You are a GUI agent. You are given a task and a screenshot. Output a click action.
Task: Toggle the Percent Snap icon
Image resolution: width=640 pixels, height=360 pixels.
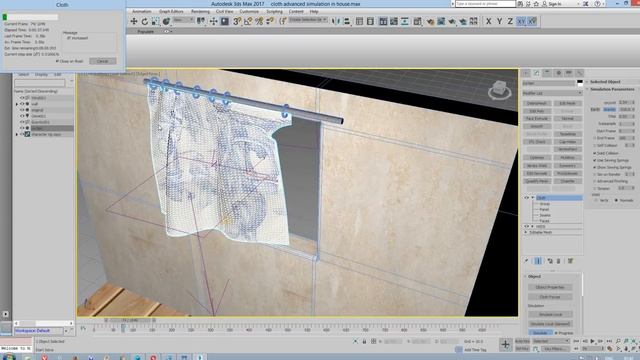click(259, 21)
